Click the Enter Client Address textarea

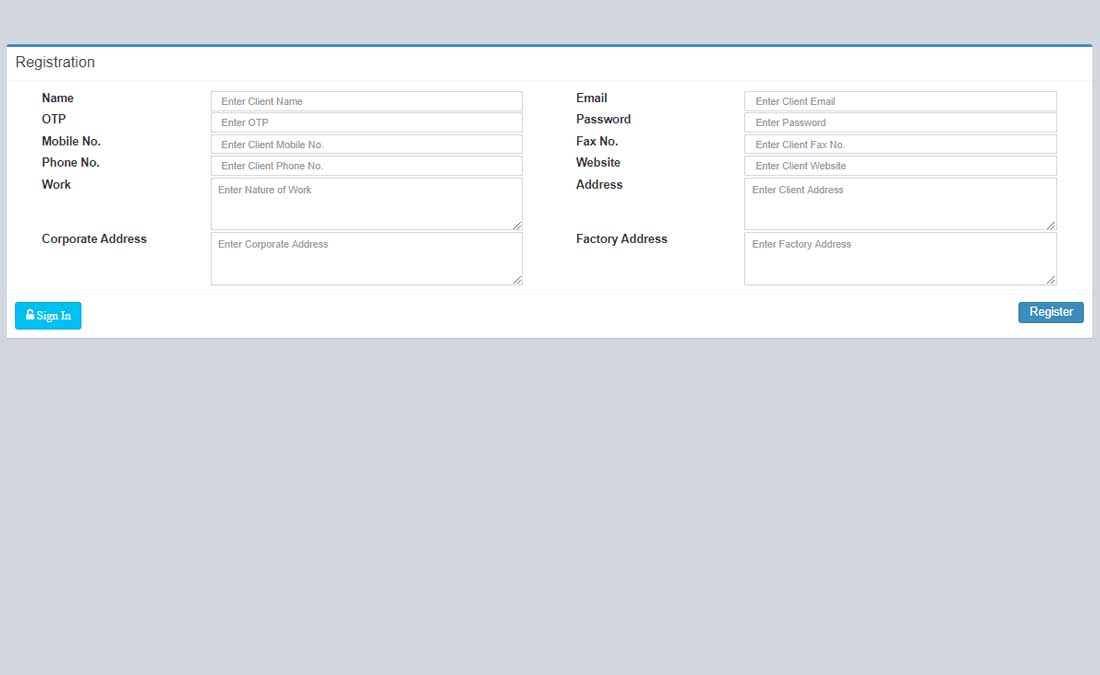[x=900, y=203]
